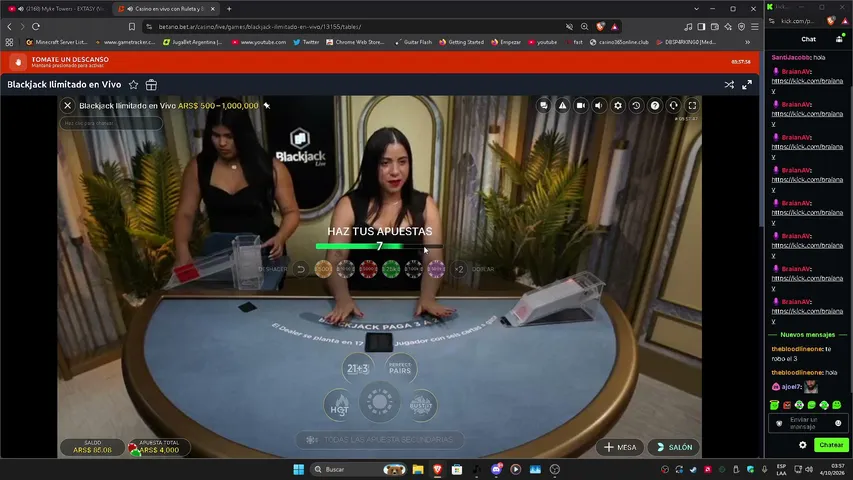Open the live support headset icon
853x480 pixels.
[x=673, y=106]
